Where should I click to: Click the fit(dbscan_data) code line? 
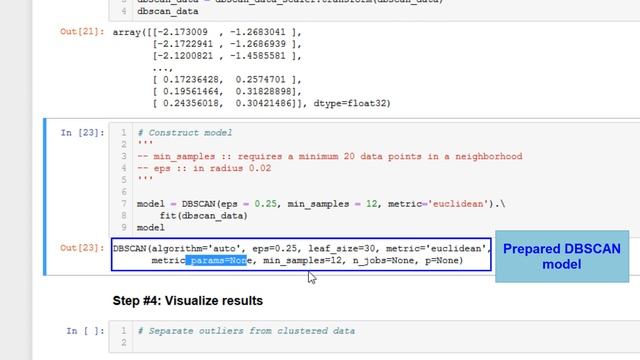tap(204, 216)
